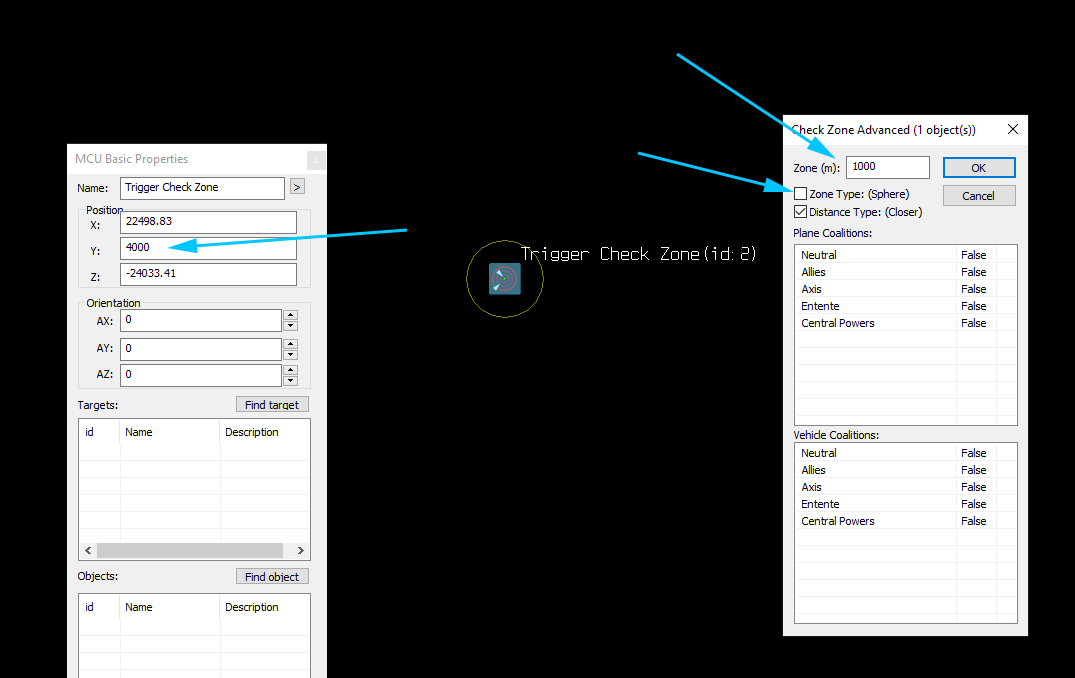Confirm the dialog with OK button
1075x678 pixels.
(979, 168)
